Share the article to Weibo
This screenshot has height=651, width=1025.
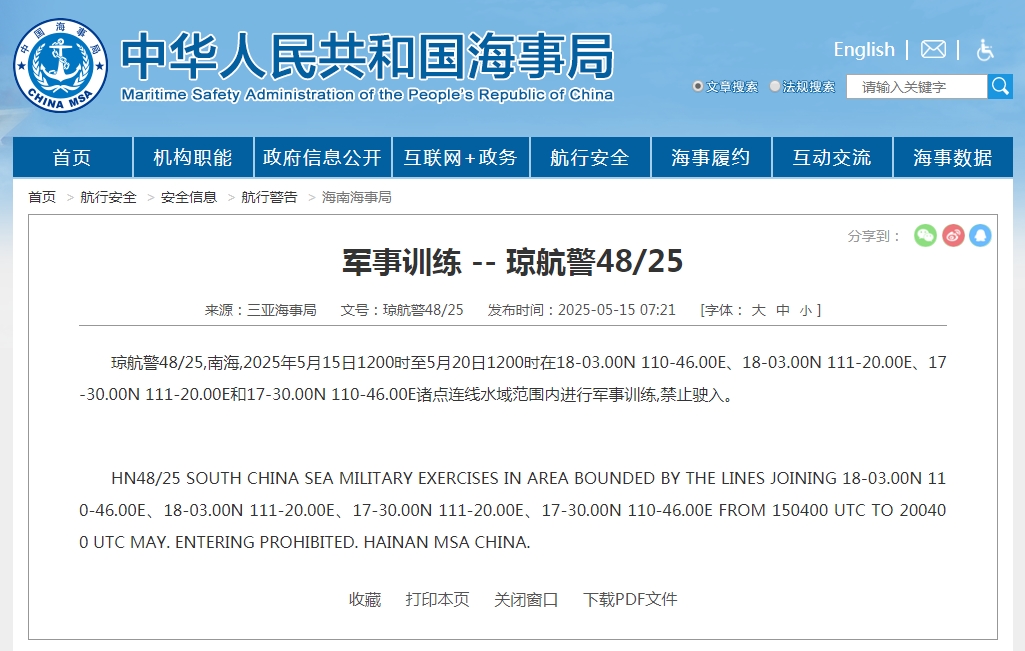click(x=953, y=236)
